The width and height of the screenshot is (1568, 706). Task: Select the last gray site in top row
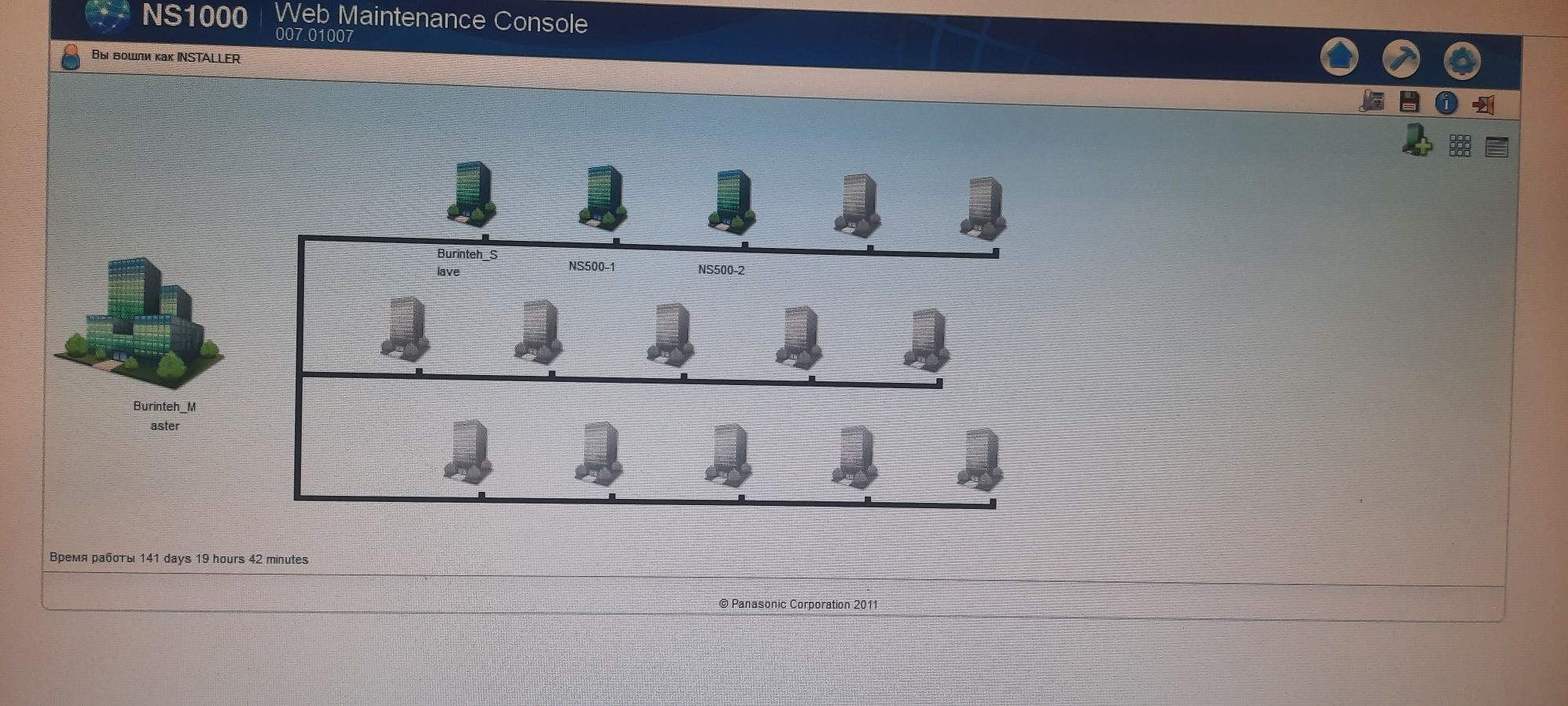tap(983, 208)
